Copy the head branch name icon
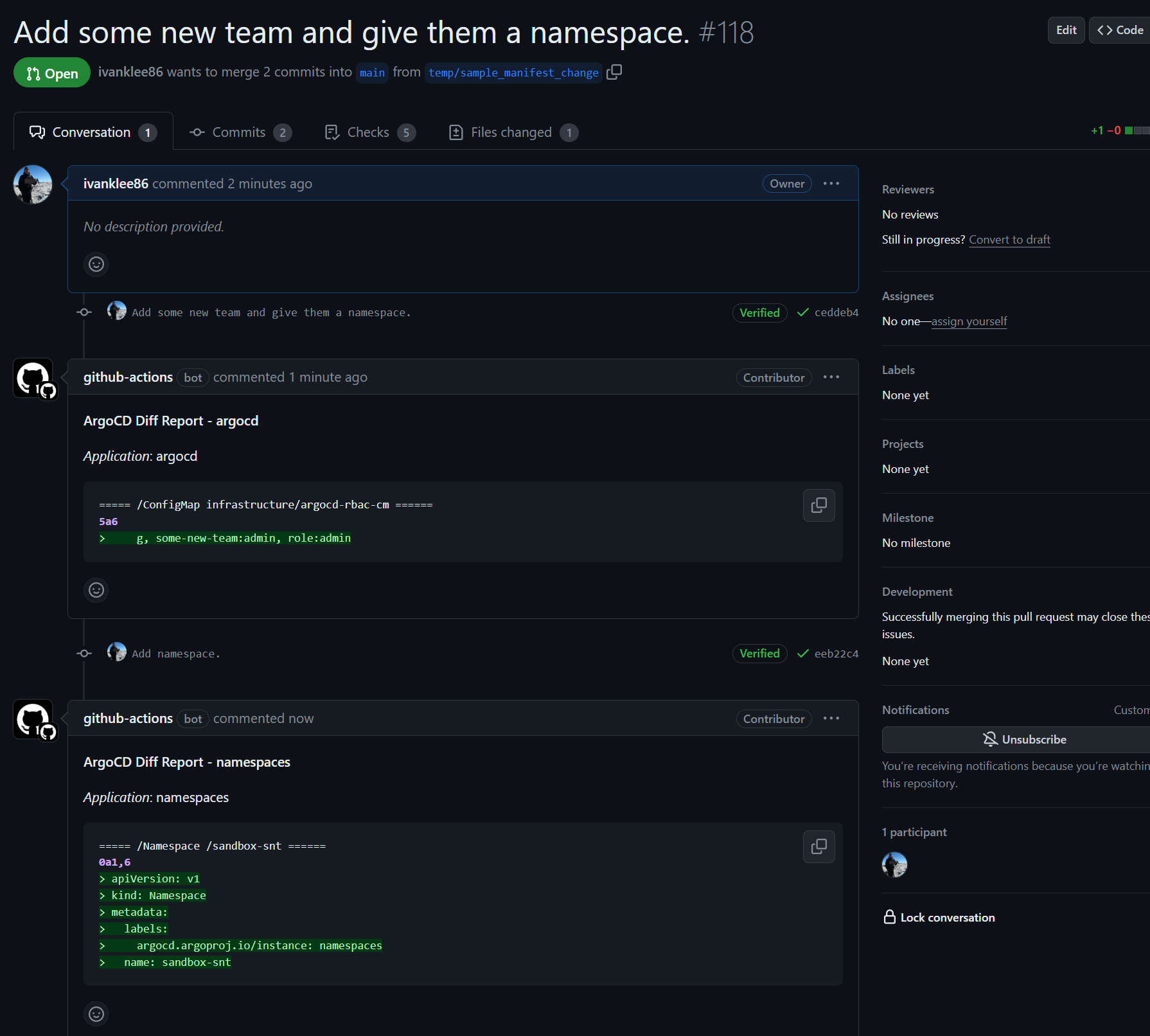 [x=614, y=72]
